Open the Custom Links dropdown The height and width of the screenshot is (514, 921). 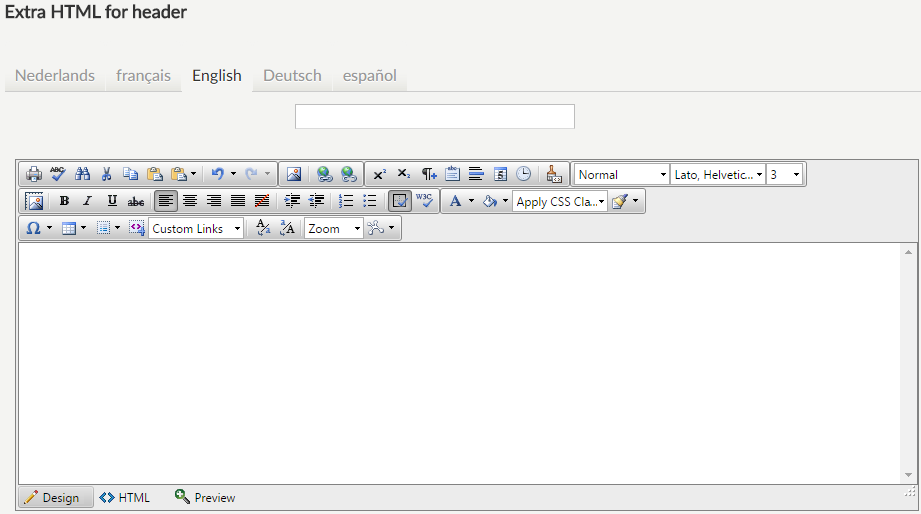tap(196, 229)
